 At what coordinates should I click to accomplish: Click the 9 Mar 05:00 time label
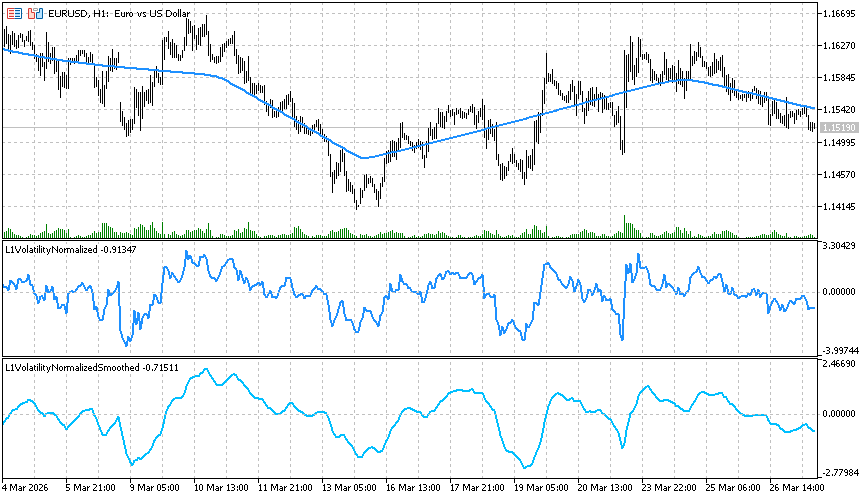[x=154, y=488]
